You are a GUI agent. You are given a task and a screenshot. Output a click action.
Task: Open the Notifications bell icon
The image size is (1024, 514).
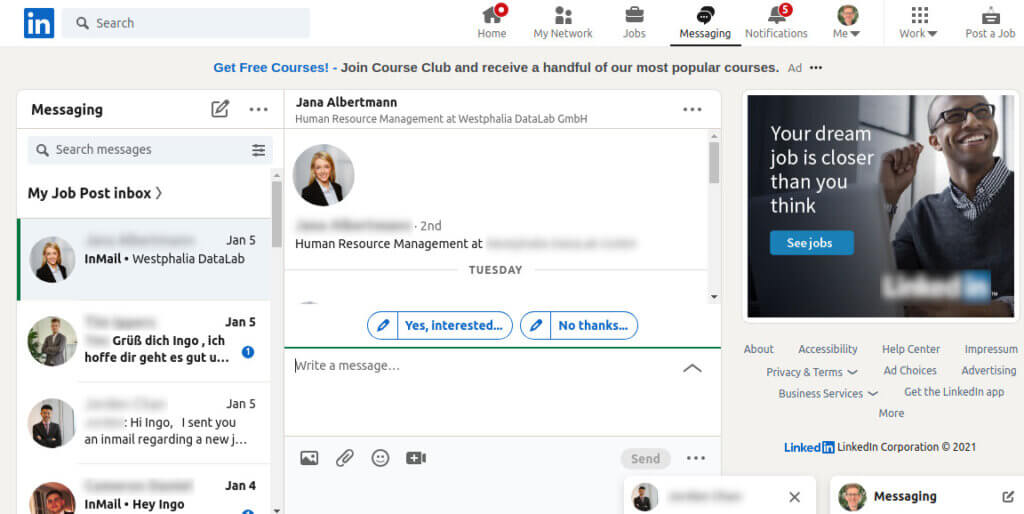tap(776, 22)
